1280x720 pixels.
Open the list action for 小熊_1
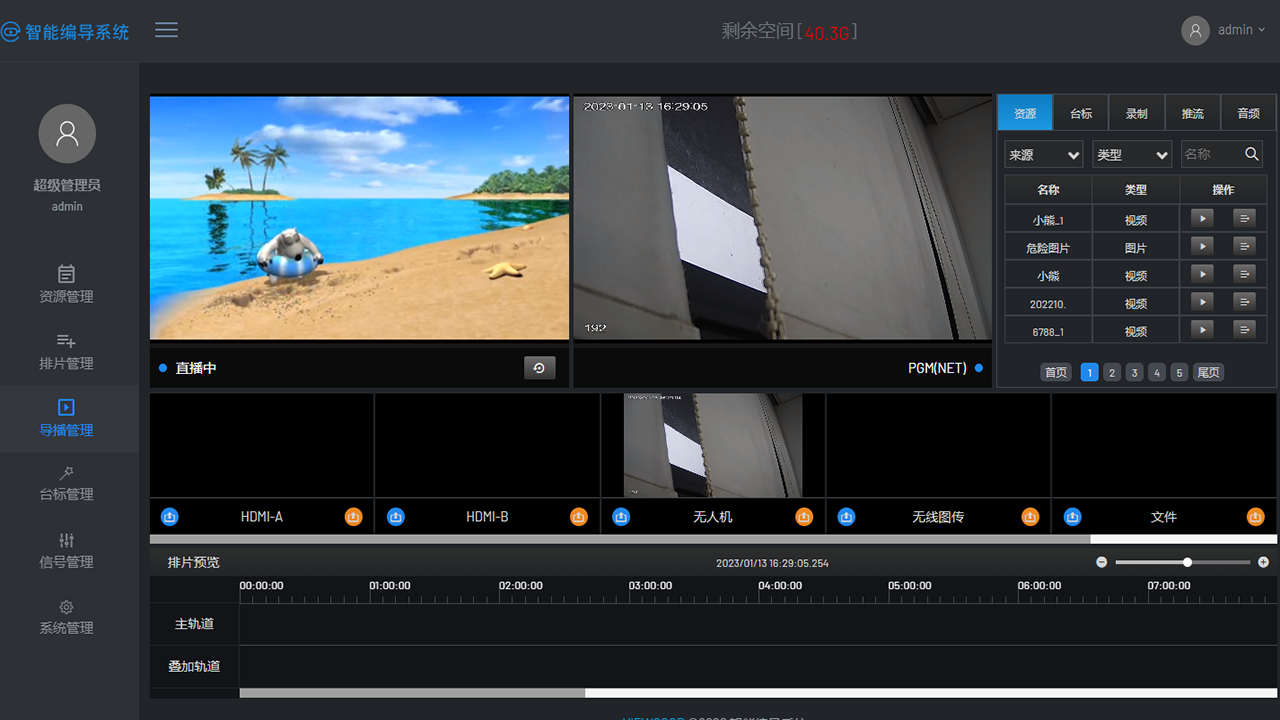click(x=1245, y=217)
